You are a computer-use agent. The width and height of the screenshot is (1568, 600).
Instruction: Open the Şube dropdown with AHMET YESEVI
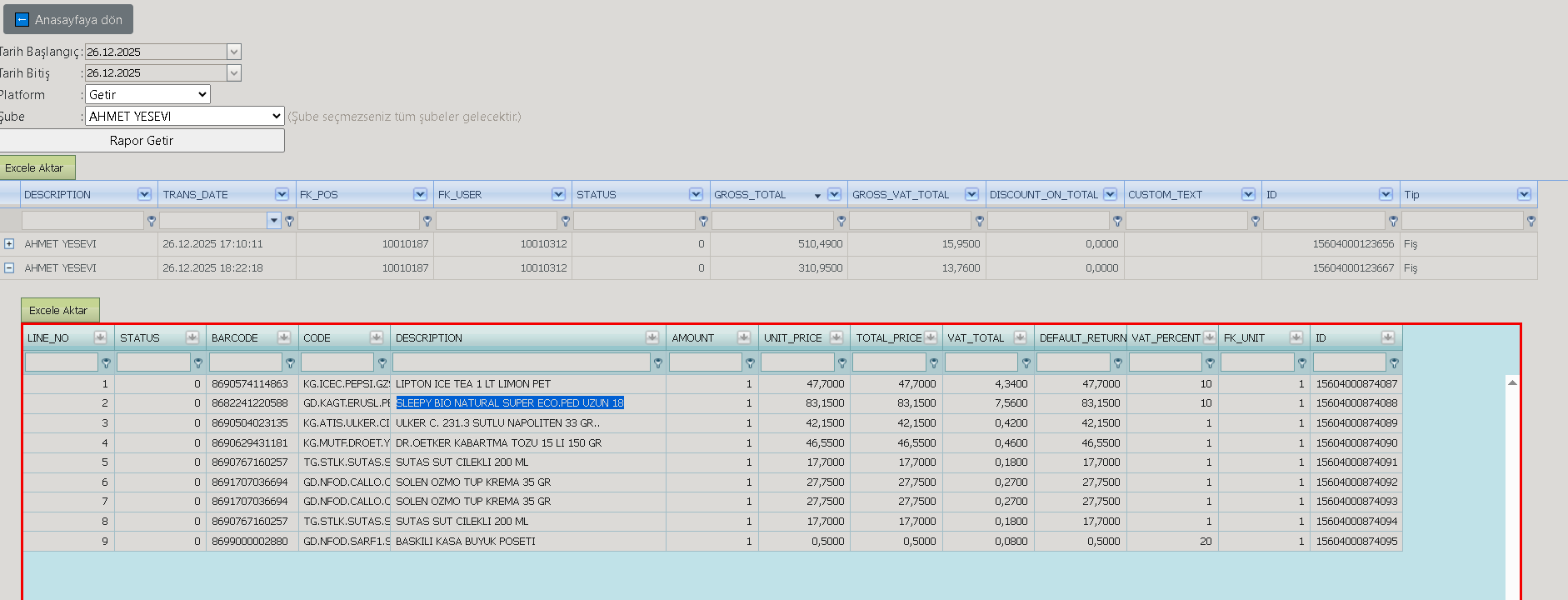(x=185, y=117)
